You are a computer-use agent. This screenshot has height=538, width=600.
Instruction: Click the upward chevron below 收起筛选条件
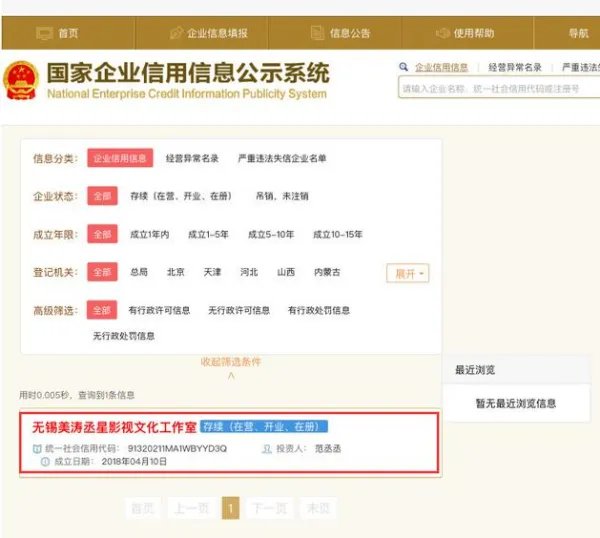tap(231, 375)
